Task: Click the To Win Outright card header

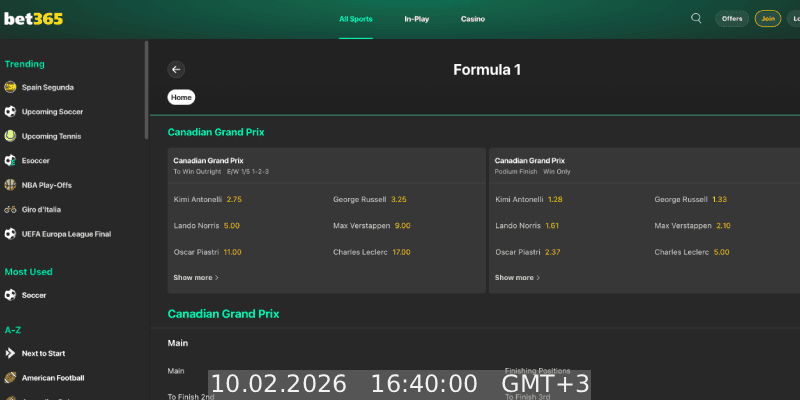Action: 327,166
